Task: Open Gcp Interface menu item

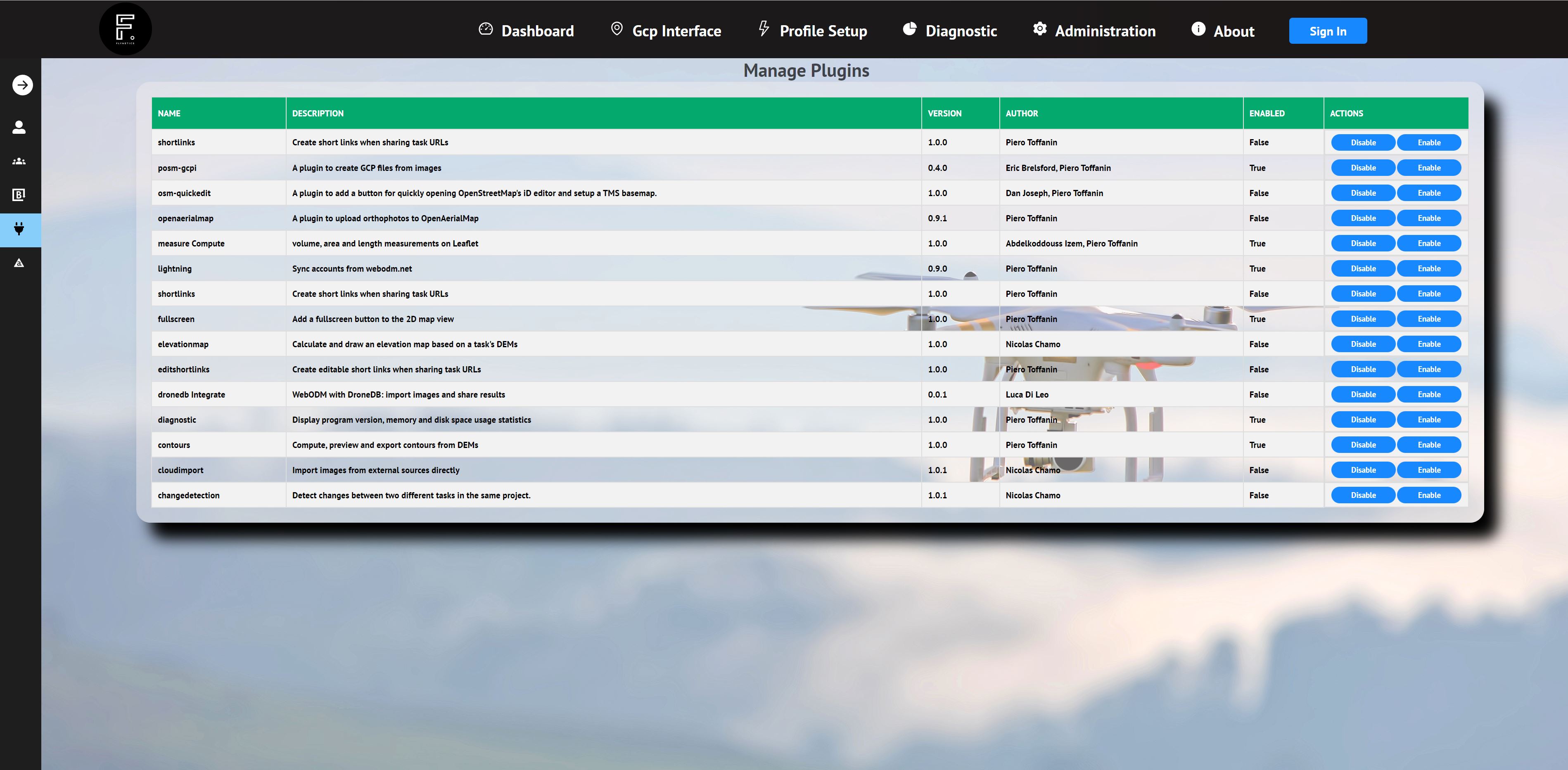Action: (x=676, y=31)
